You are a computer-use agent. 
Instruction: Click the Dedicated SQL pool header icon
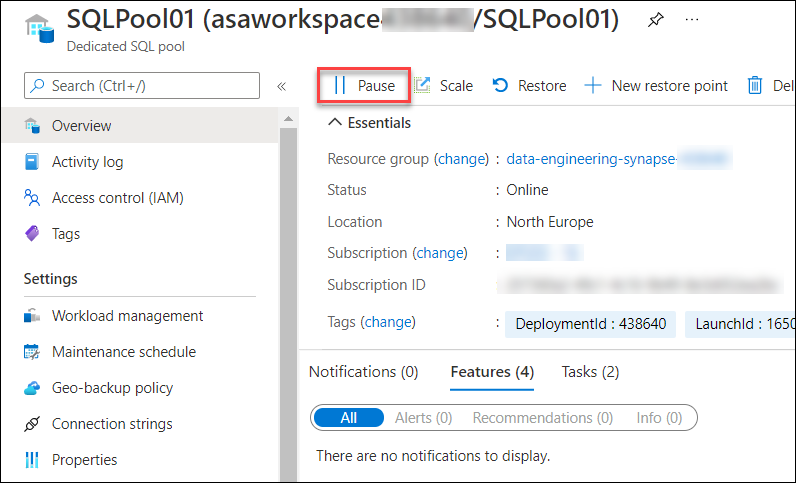click(39, 28)
